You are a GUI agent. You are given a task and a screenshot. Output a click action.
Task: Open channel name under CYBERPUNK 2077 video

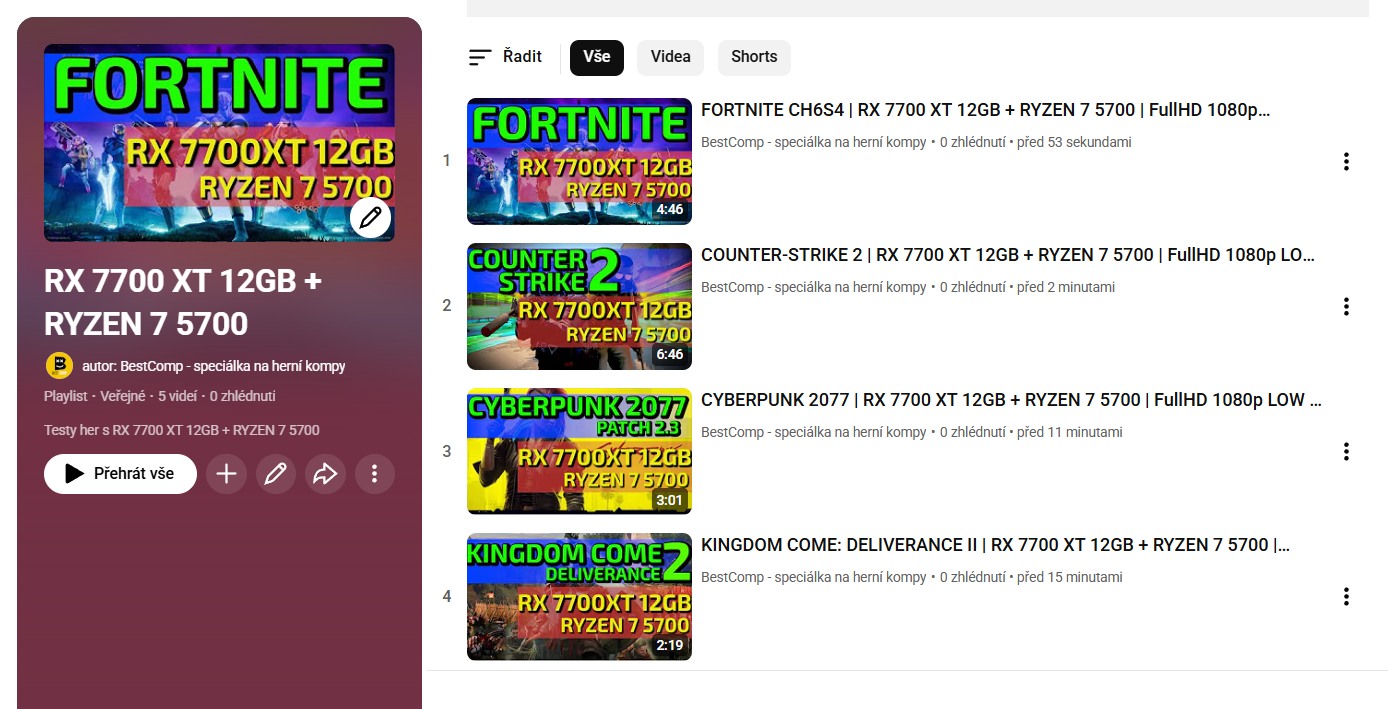click(x=814, y=432)
